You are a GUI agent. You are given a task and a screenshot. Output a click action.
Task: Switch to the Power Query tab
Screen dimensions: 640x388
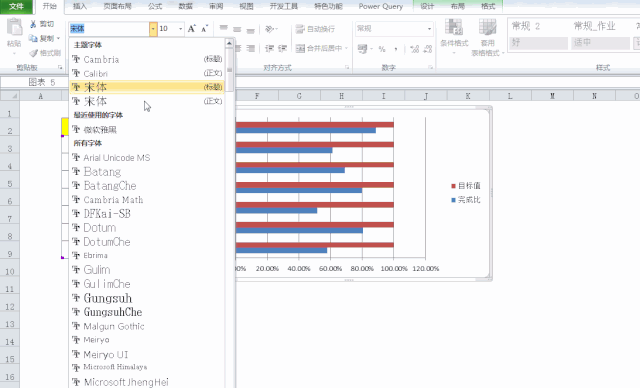click(x=380, y=6)
